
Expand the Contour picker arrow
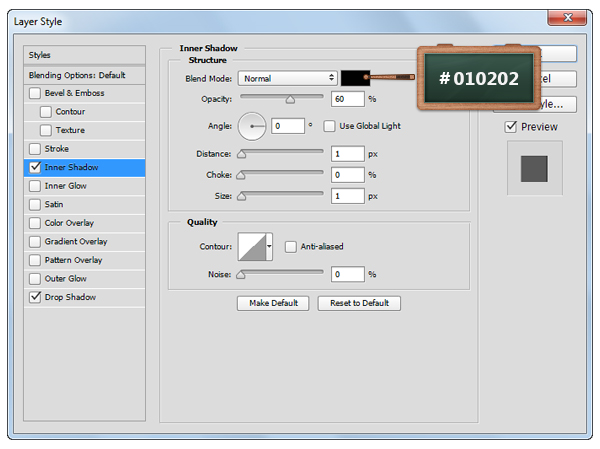point(269,246)
